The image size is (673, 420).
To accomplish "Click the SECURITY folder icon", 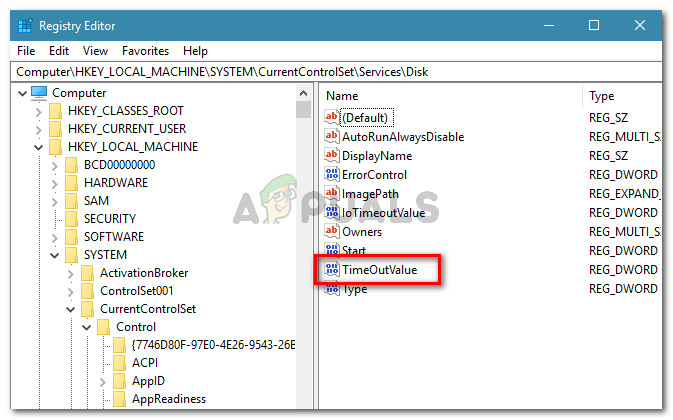I will [x=72, y=219].
